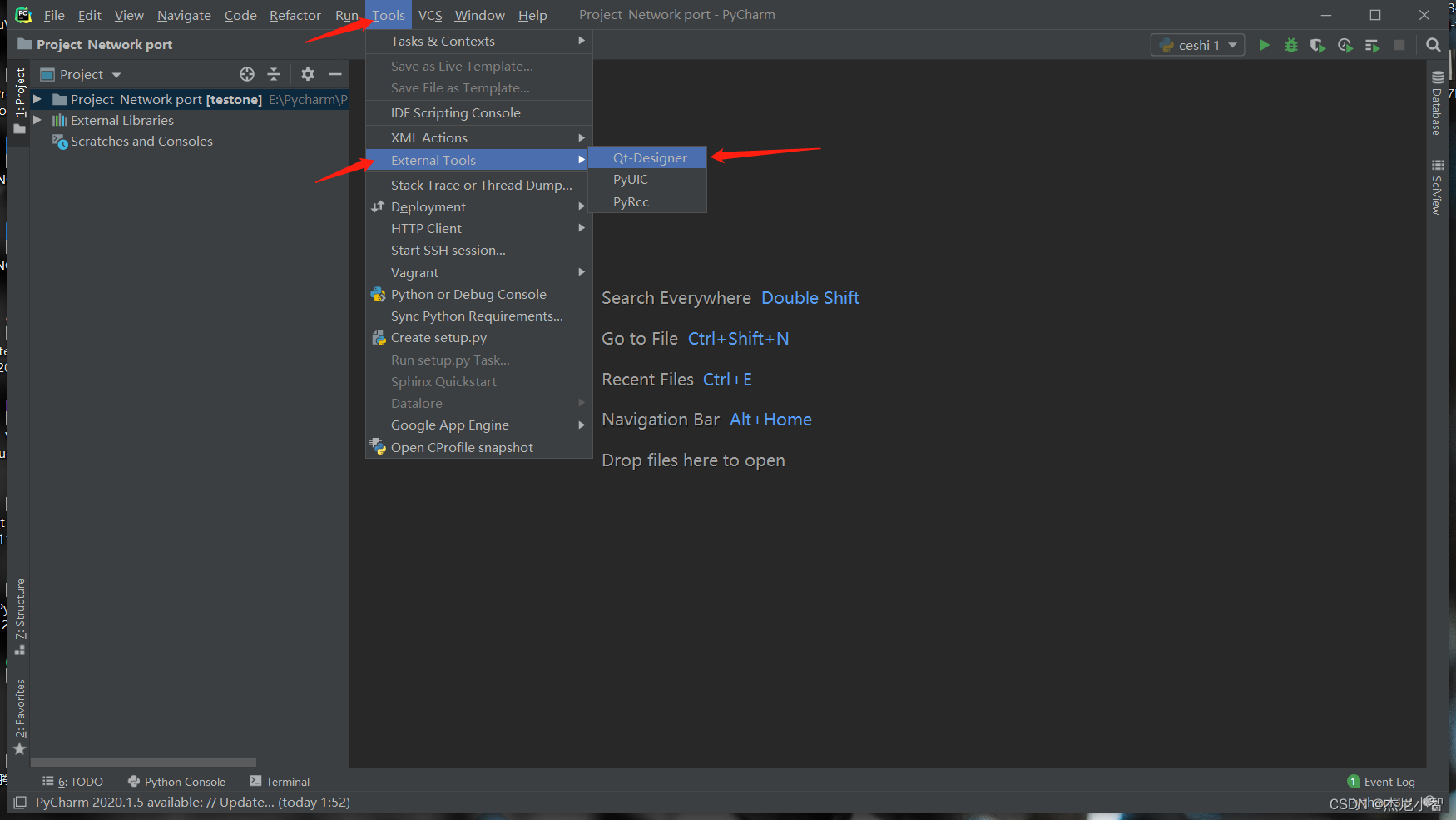Open the Window menu
The image size is (1456, 820).
point(479,15)
